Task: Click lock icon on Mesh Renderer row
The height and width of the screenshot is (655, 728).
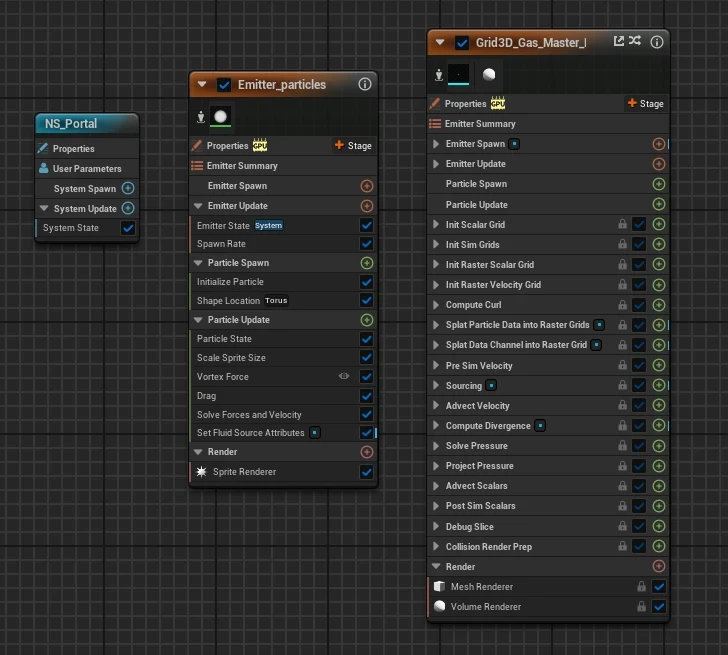Action: tap(641, 586)
